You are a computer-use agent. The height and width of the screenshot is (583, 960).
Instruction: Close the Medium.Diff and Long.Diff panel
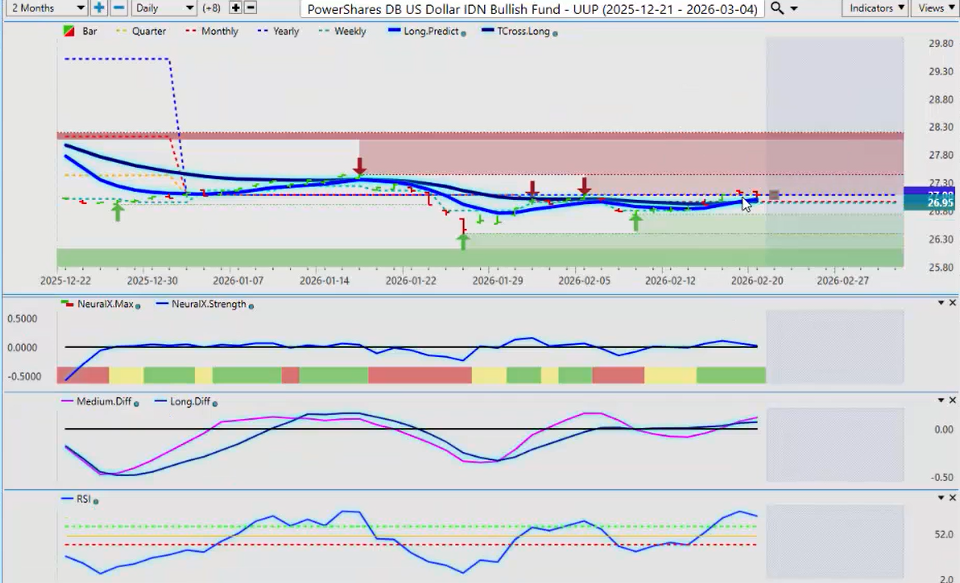952,401
